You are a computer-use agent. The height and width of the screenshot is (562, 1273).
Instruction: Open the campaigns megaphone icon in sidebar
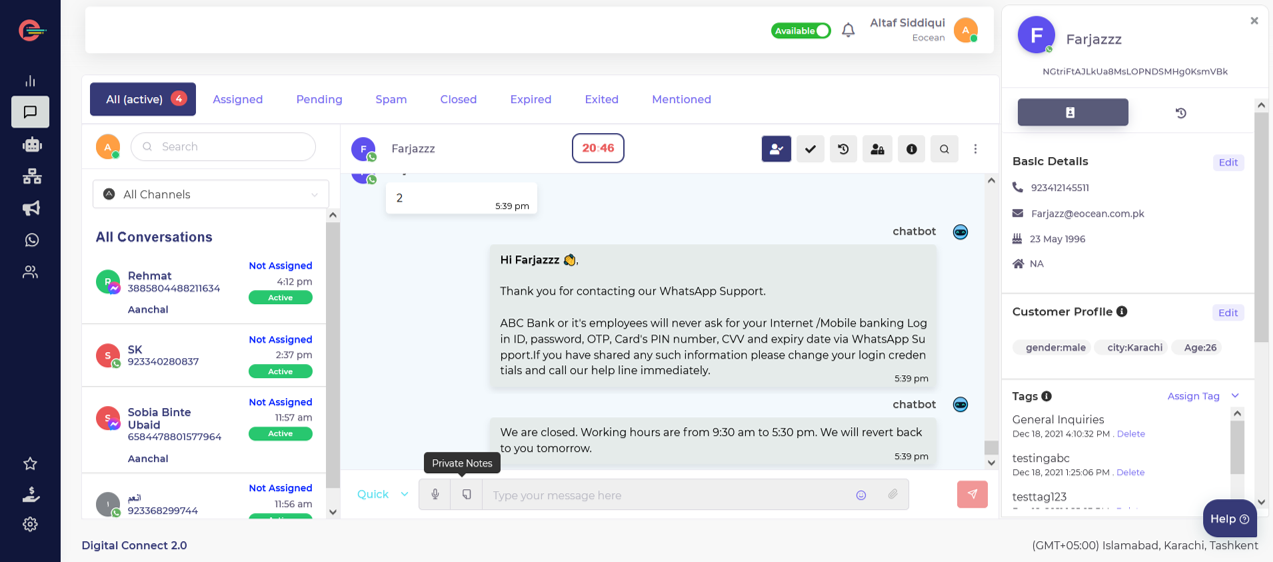click(x=31, y=208)
